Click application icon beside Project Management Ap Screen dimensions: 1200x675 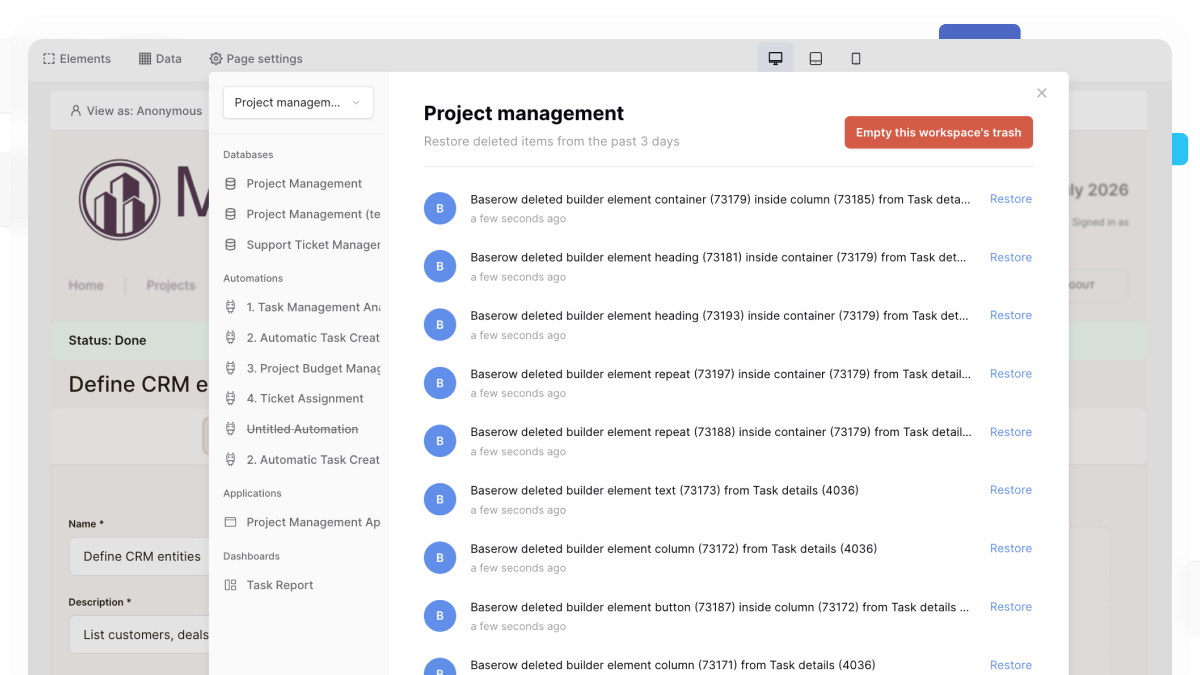coord(231,522)
